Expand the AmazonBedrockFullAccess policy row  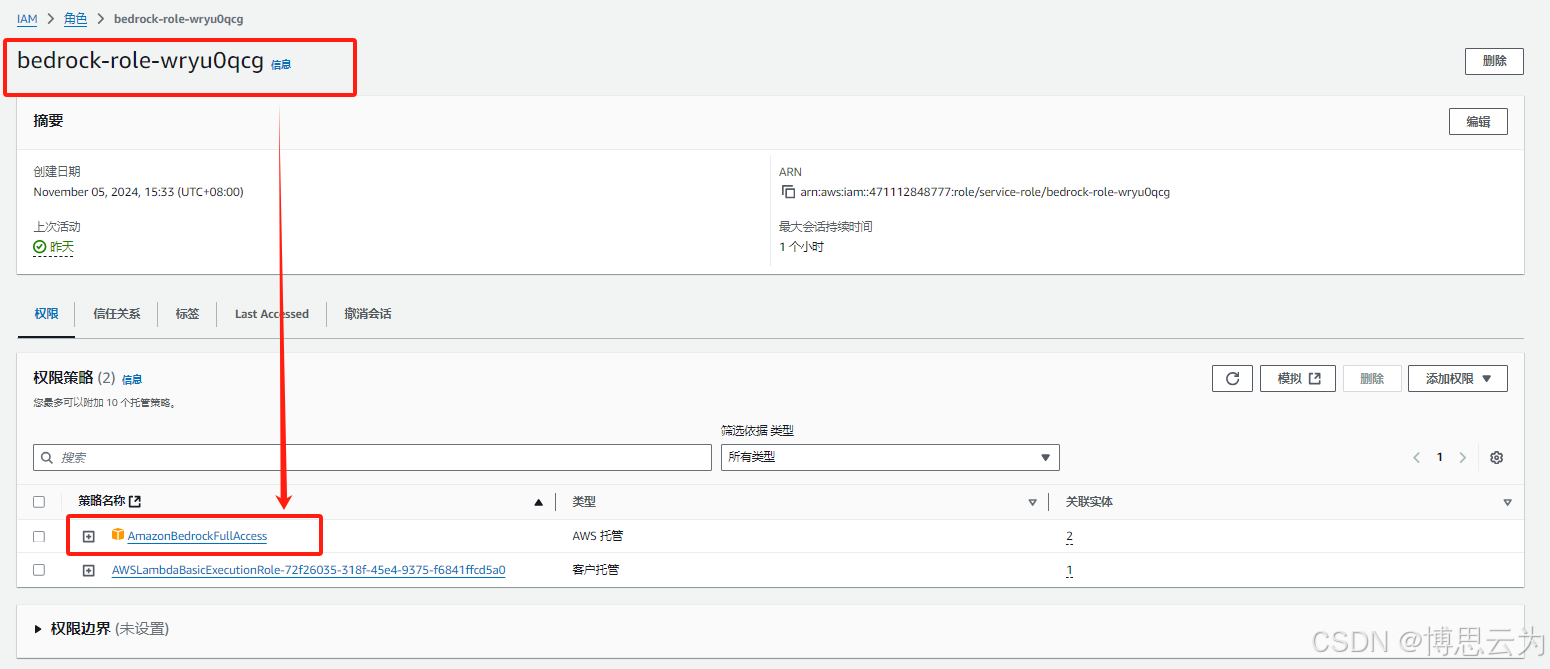tap(88, 537)
